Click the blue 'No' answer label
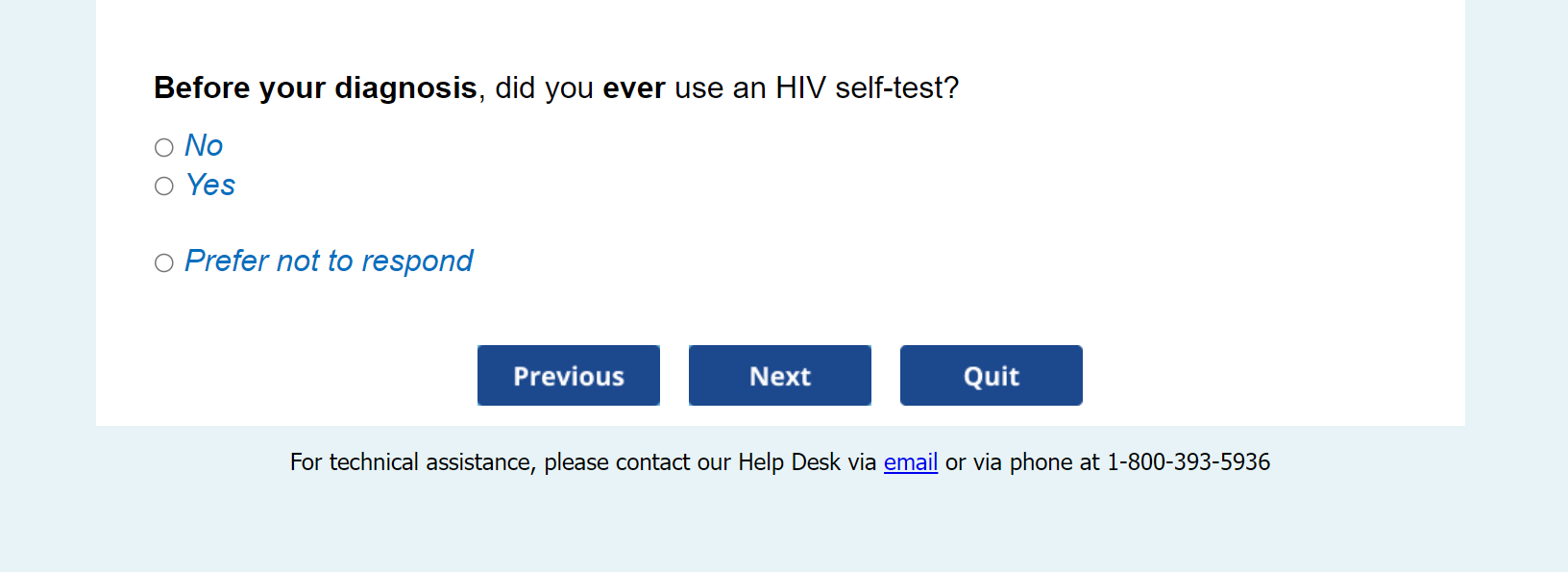 (x=204, y=146)
